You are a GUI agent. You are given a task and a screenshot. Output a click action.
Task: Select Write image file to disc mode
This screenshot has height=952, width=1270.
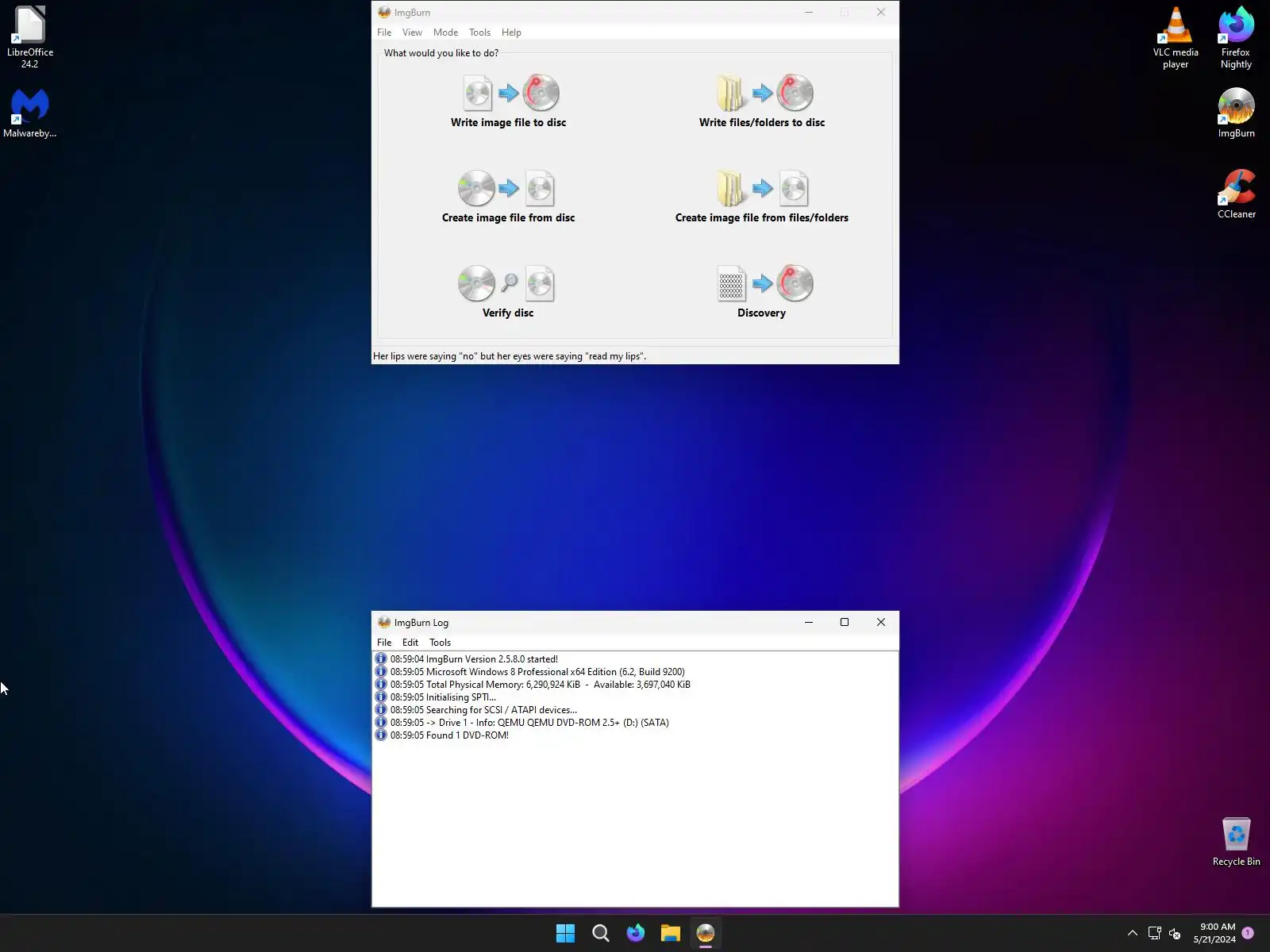click(509, 102)
